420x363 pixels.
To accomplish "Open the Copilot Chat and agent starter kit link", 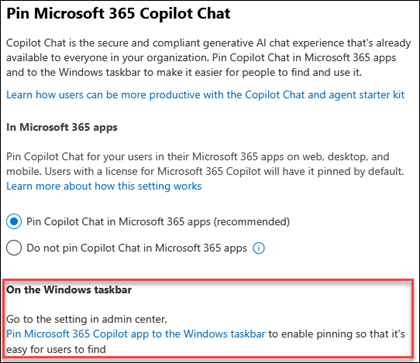I will coord(205,95).
